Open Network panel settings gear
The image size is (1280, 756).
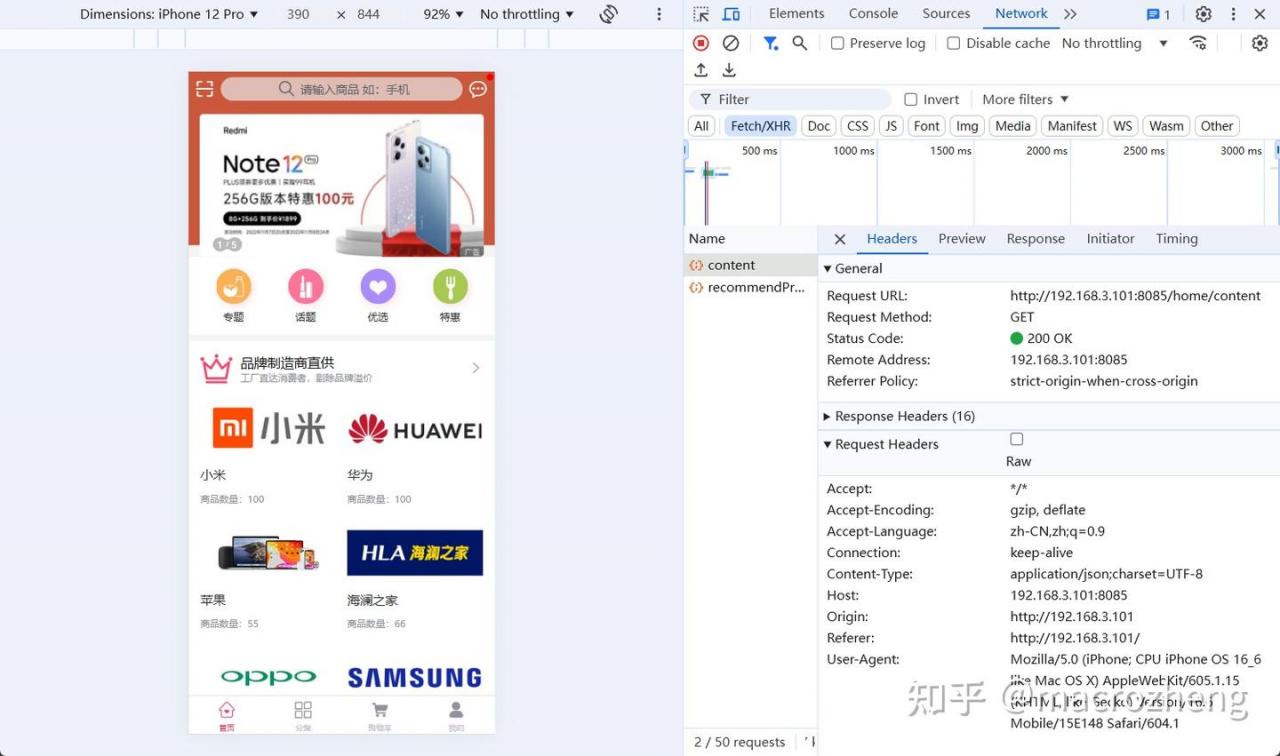pyautogui.click(x=1260, y=43)
